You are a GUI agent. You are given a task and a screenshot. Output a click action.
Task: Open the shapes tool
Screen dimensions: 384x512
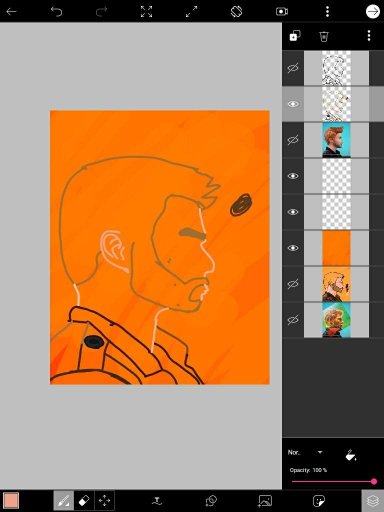tap(211, 501)
